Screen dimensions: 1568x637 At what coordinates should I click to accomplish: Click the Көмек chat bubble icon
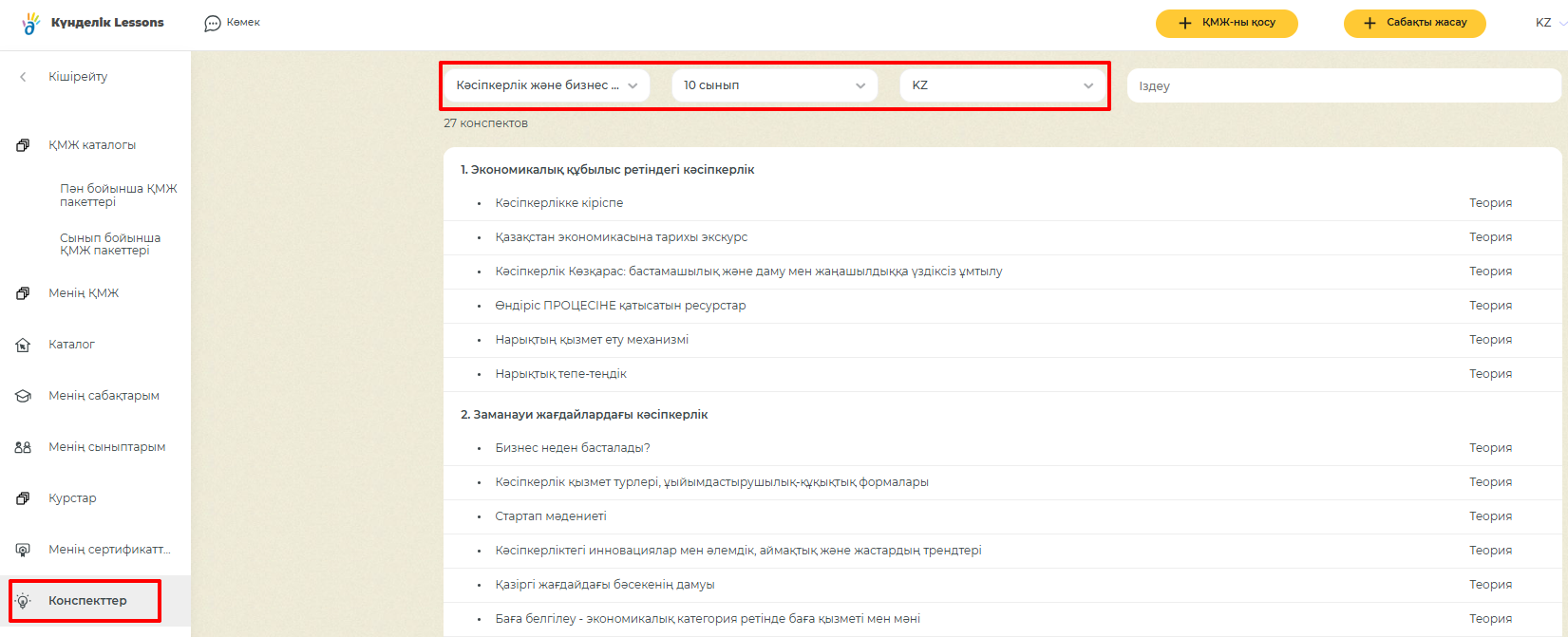213,23
